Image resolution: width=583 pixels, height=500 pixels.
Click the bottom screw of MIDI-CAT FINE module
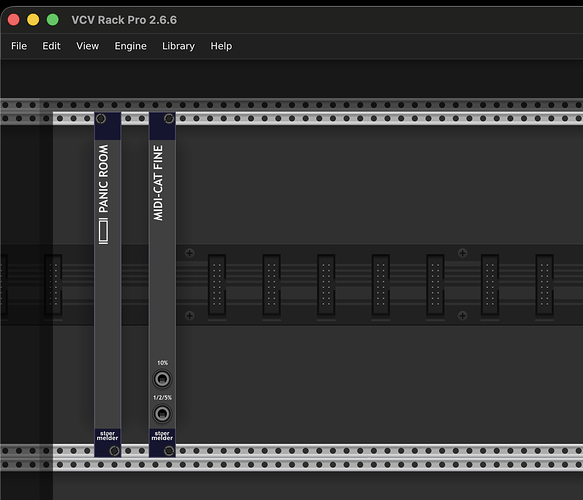[x=169, y=451]
